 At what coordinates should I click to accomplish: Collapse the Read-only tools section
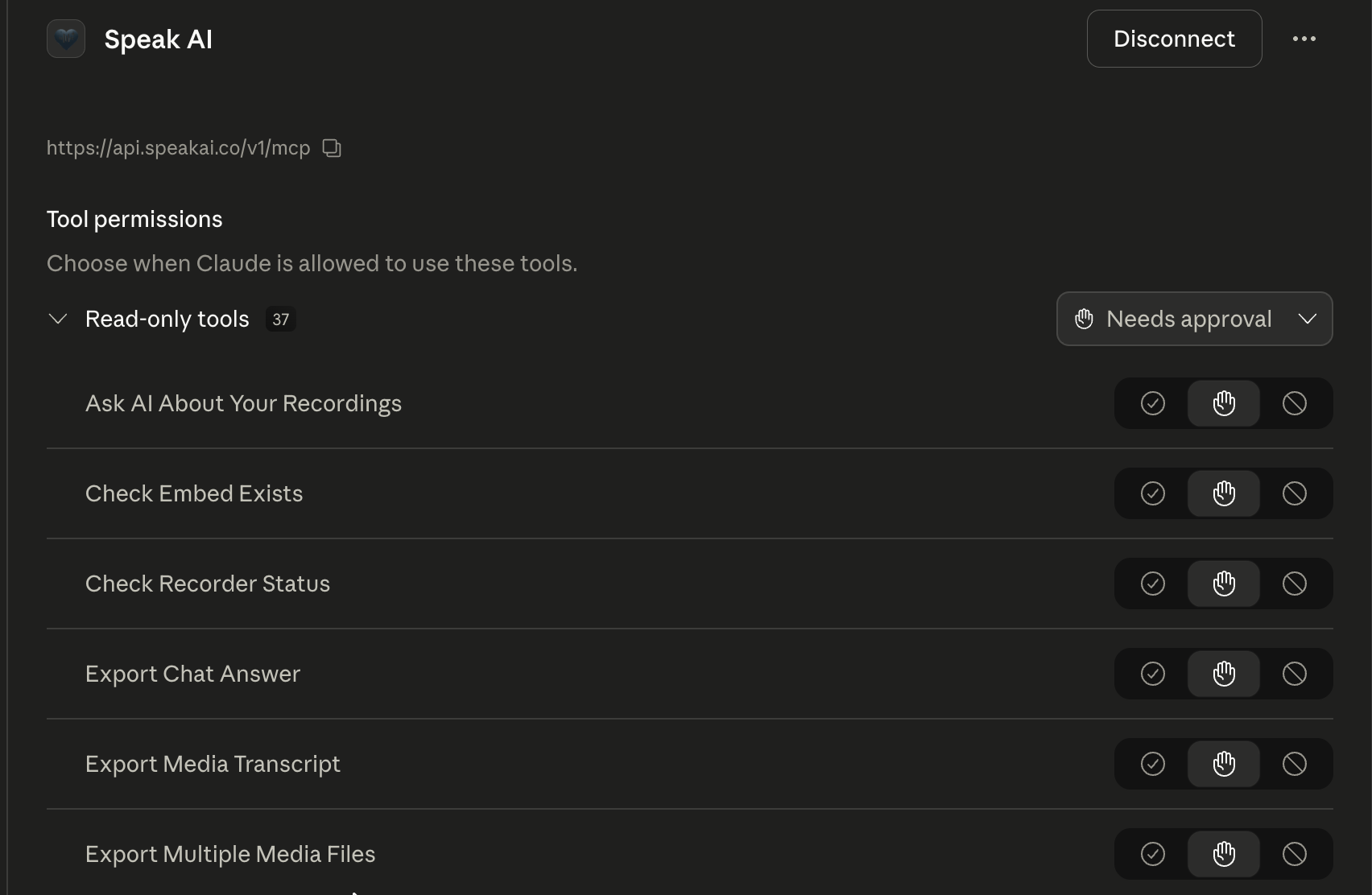point(58,319)
